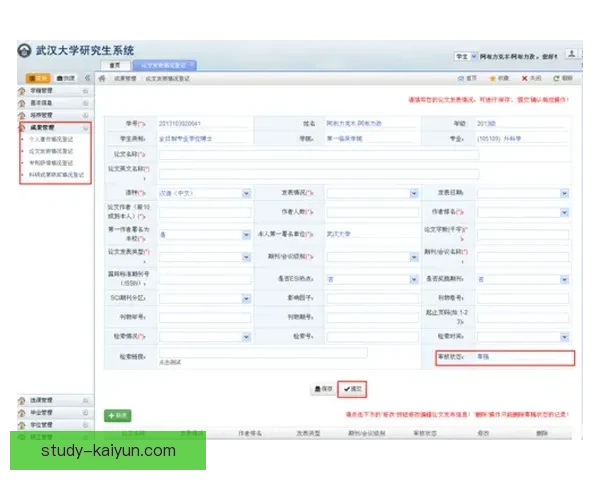This screenshot has width=600, height=480.
Task: Expand the 培养管理 section arrow
Action: [85, 116]
